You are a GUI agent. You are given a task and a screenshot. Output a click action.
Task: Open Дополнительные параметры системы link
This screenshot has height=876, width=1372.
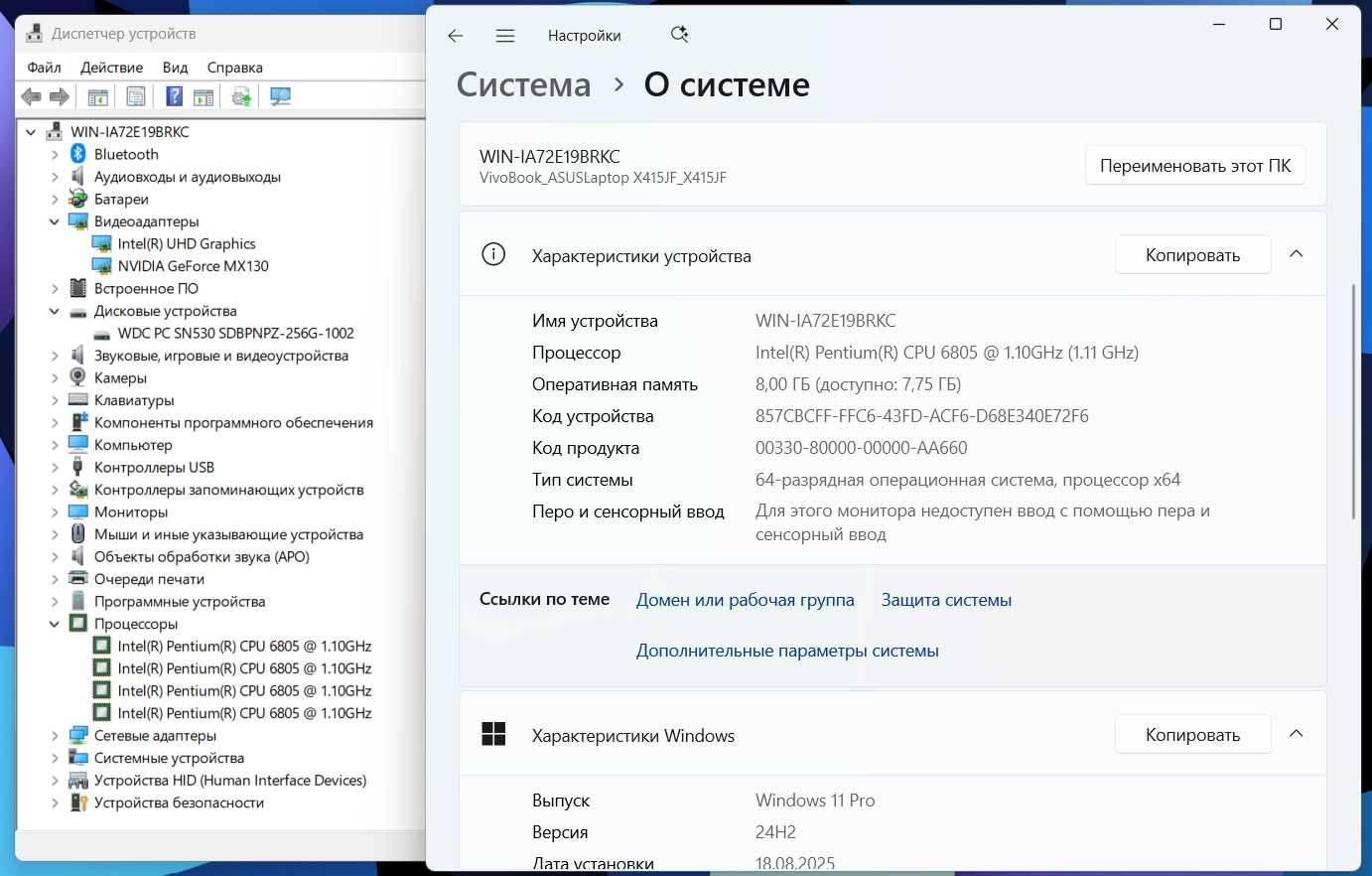point(787,651)
